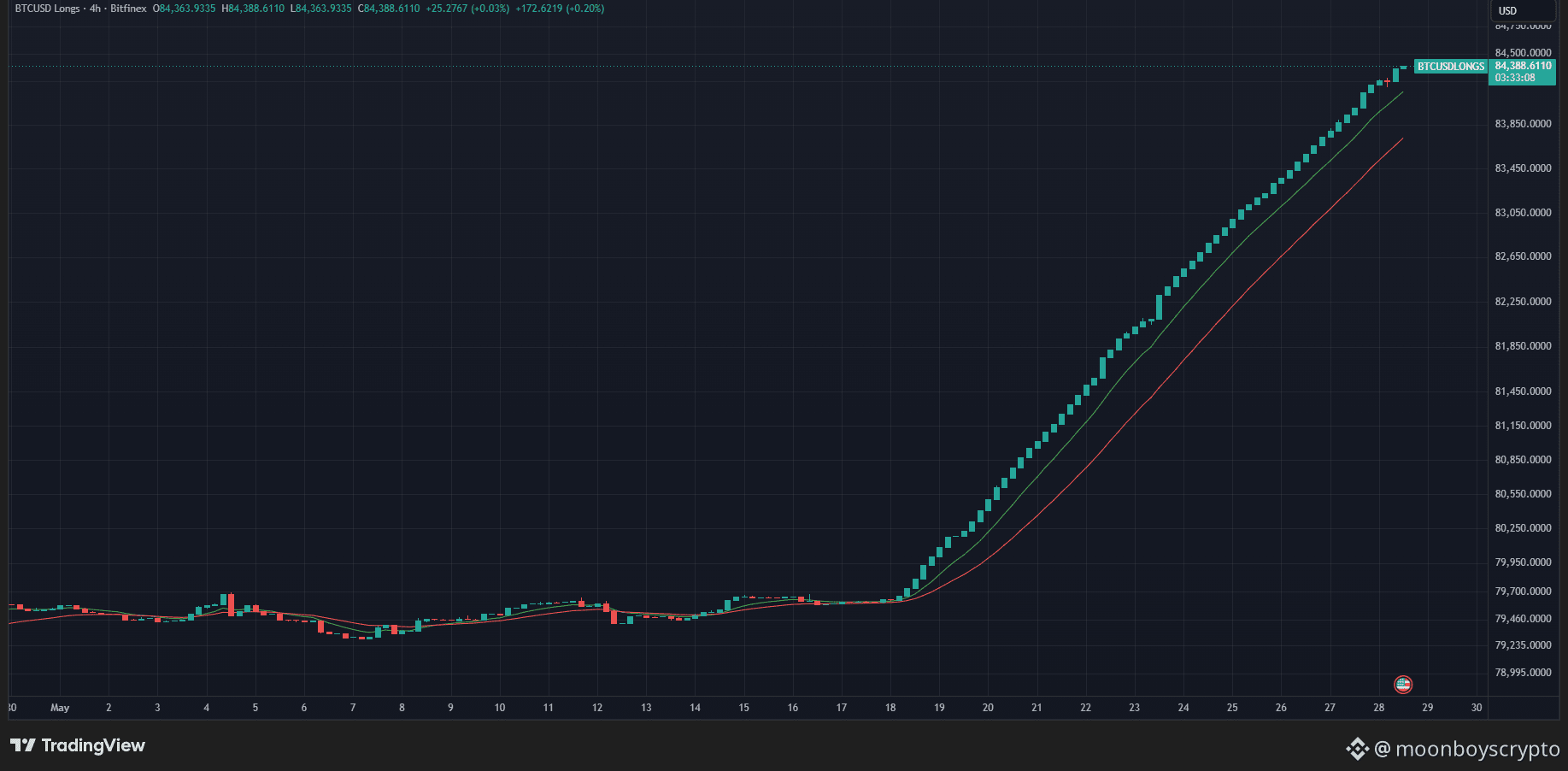Screen dimensions: 1568x771
Task: Click date 16 on the time axis
Action: point(793,708)
